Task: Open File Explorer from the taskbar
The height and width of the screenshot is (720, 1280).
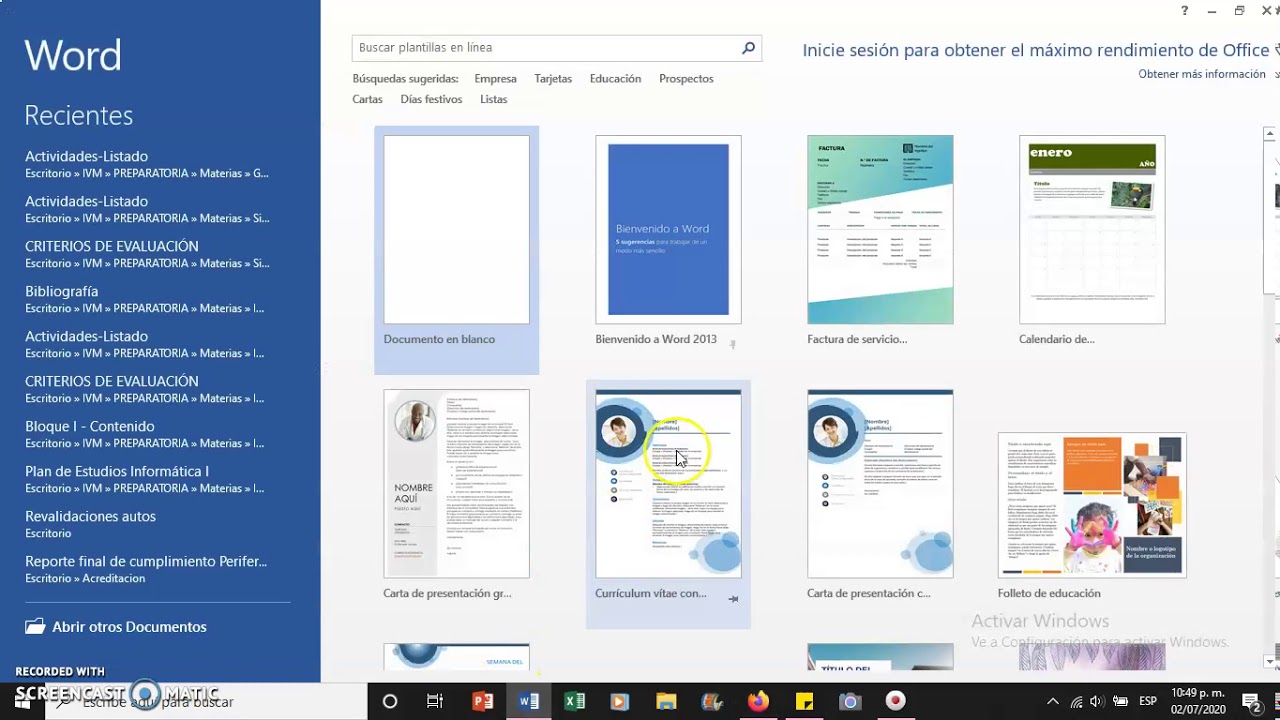Action: click(x=666, y=702)
